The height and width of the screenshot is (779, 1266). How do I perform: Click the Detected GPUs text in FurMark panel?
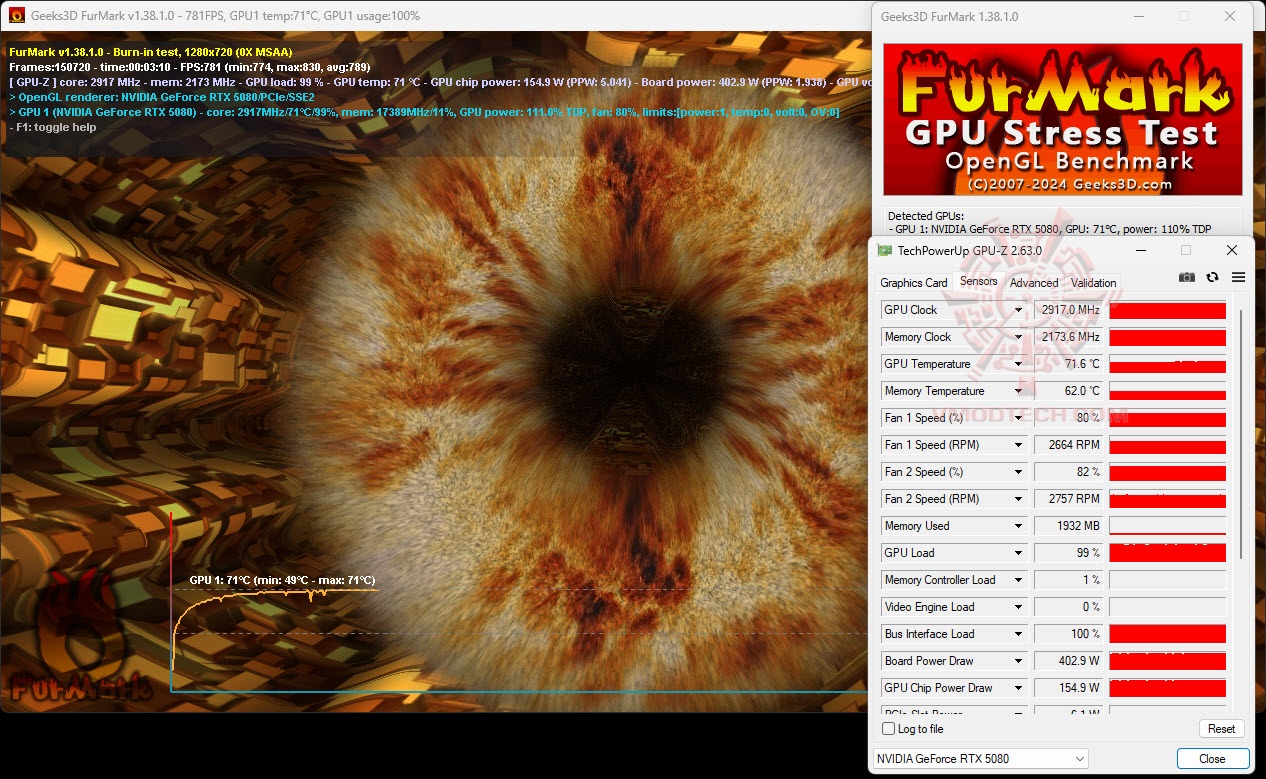[926, 216]
